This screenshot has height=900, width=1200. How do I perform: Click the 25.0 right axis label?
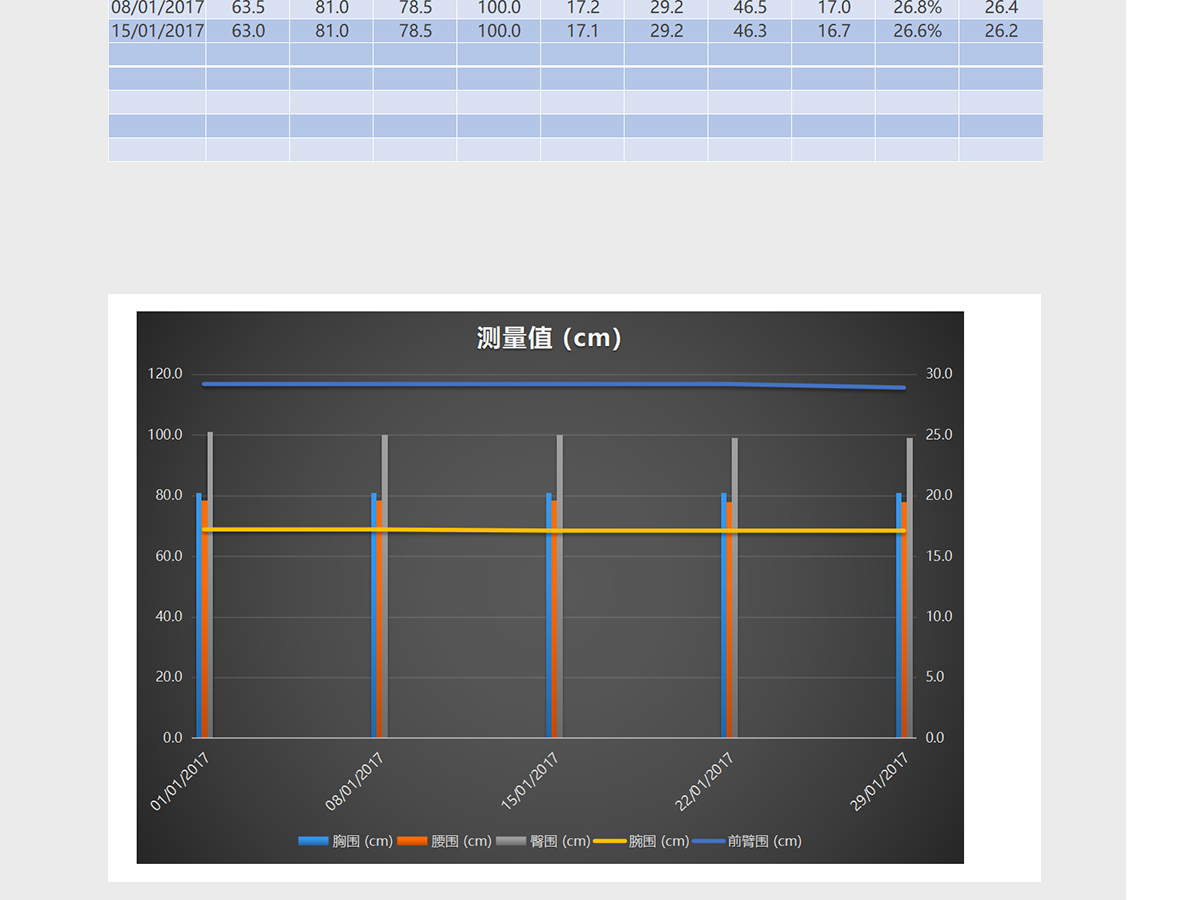pyautogui.click(x=939, y=435)
